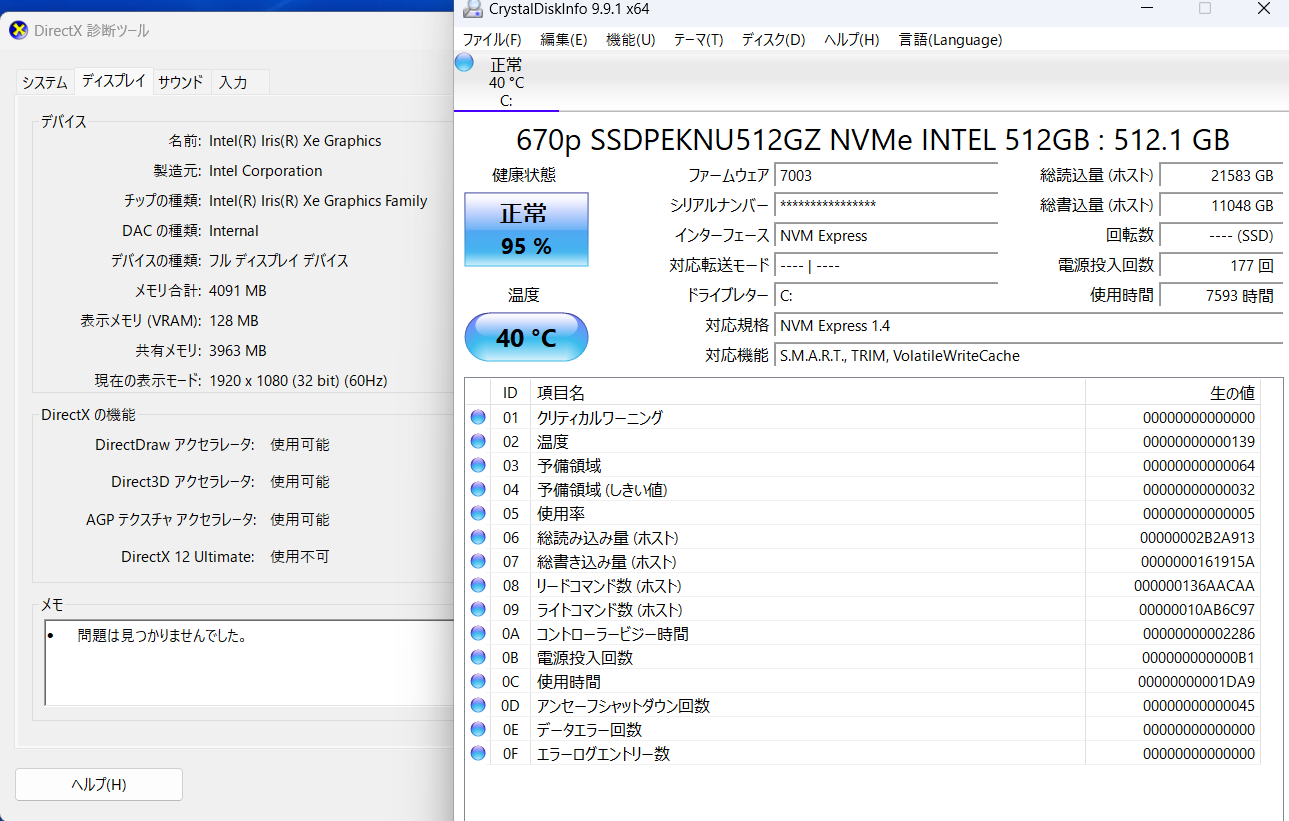The width and height of the screenshot is (1289, 821).
Task: Click the 問題は見つかりませんでした memo text box
Action: click(249, 662)
